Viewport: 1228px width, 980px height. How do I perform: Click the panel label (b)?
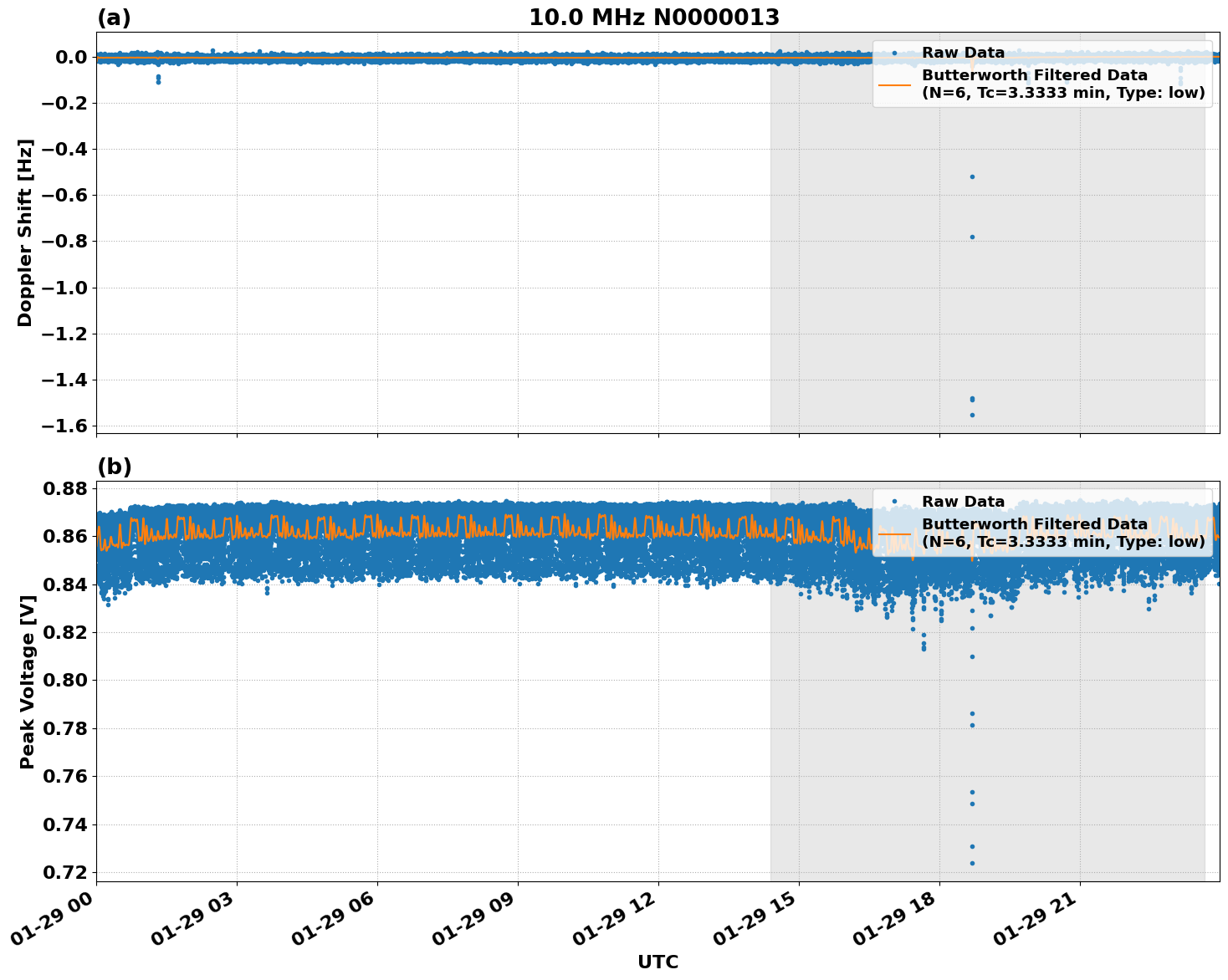pyautogui.click(x=114, y=466)
